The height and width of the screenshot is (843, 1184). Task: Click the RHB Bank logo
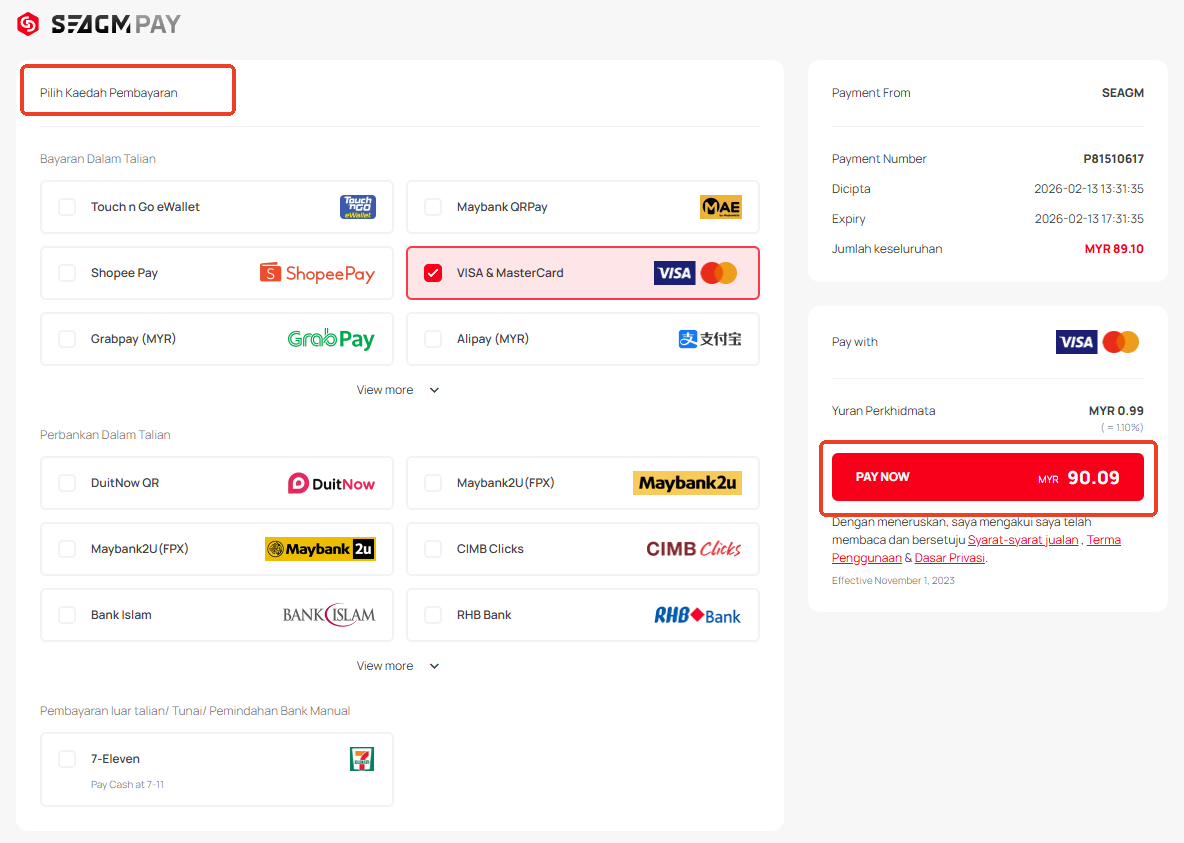pos(697,615)
